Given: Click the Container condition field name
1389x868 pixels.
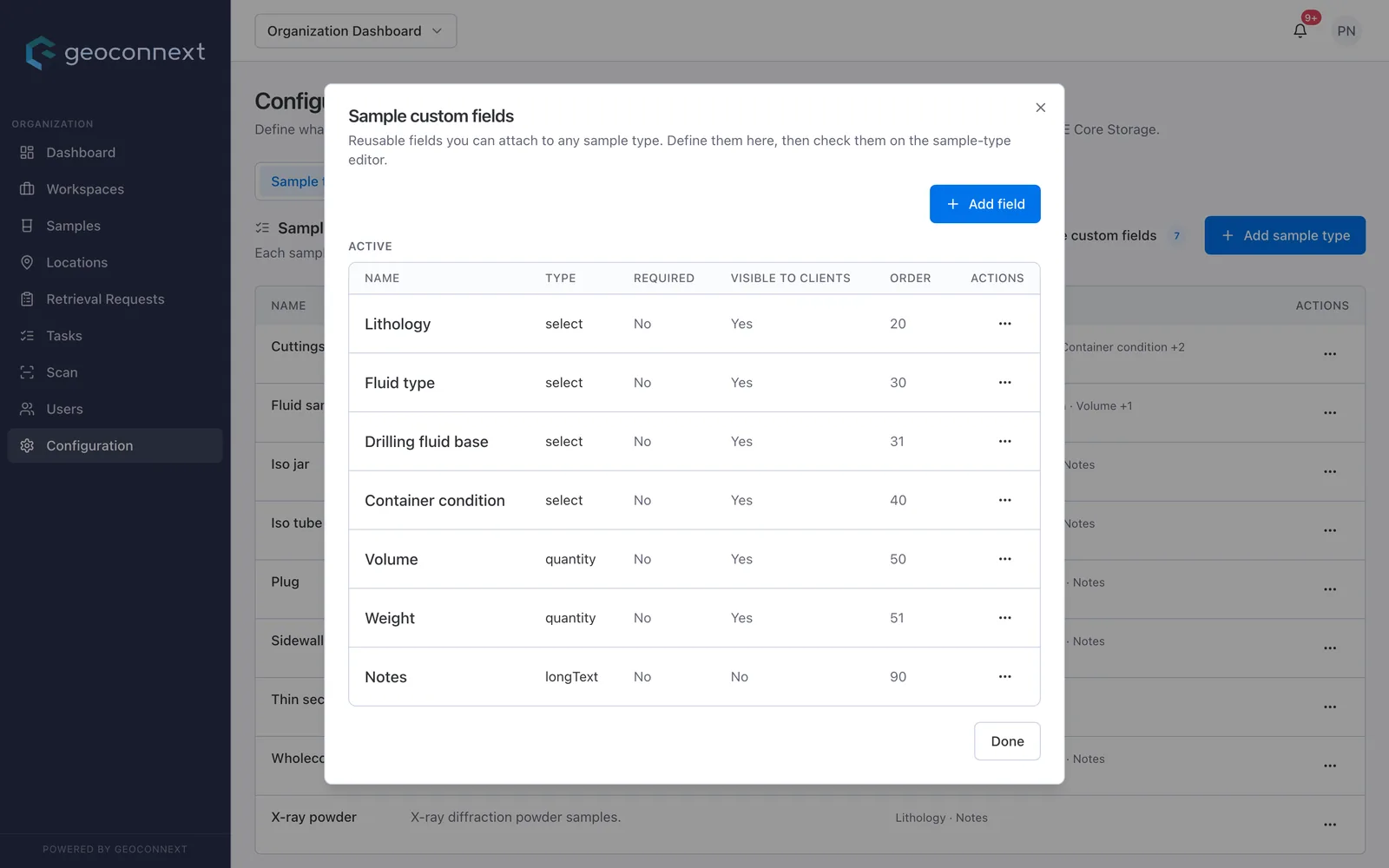Looking at the screenshot, I should [x=435, y=501].
